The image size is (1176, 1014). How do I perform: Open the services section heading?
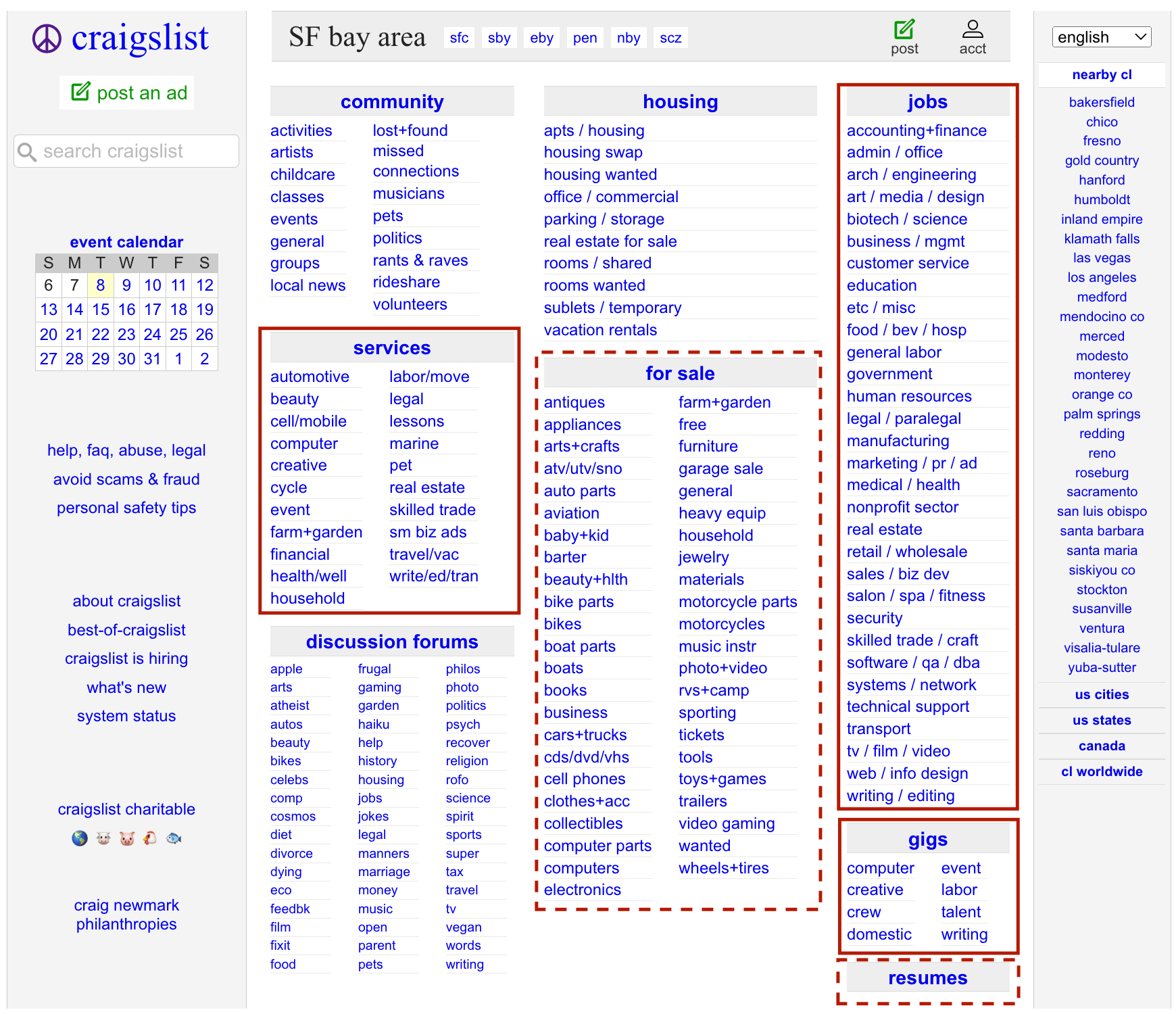392,347
